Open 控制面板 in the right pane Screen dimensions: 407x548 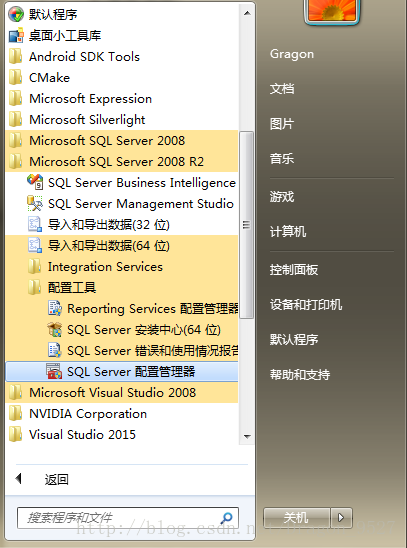(293, 269)
